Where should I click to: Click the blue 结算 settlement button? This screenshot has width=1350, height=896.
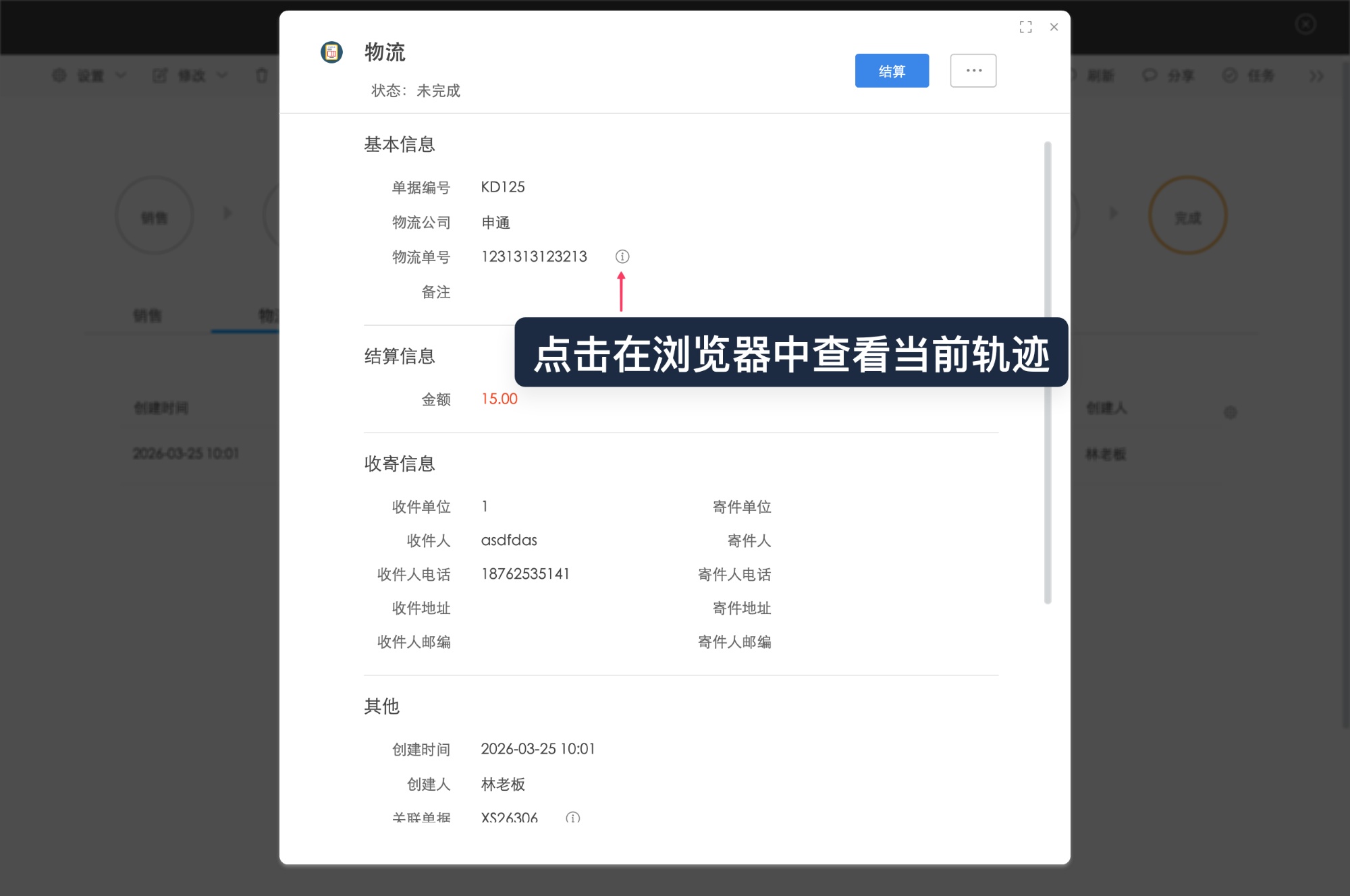(x=892, y=70)
